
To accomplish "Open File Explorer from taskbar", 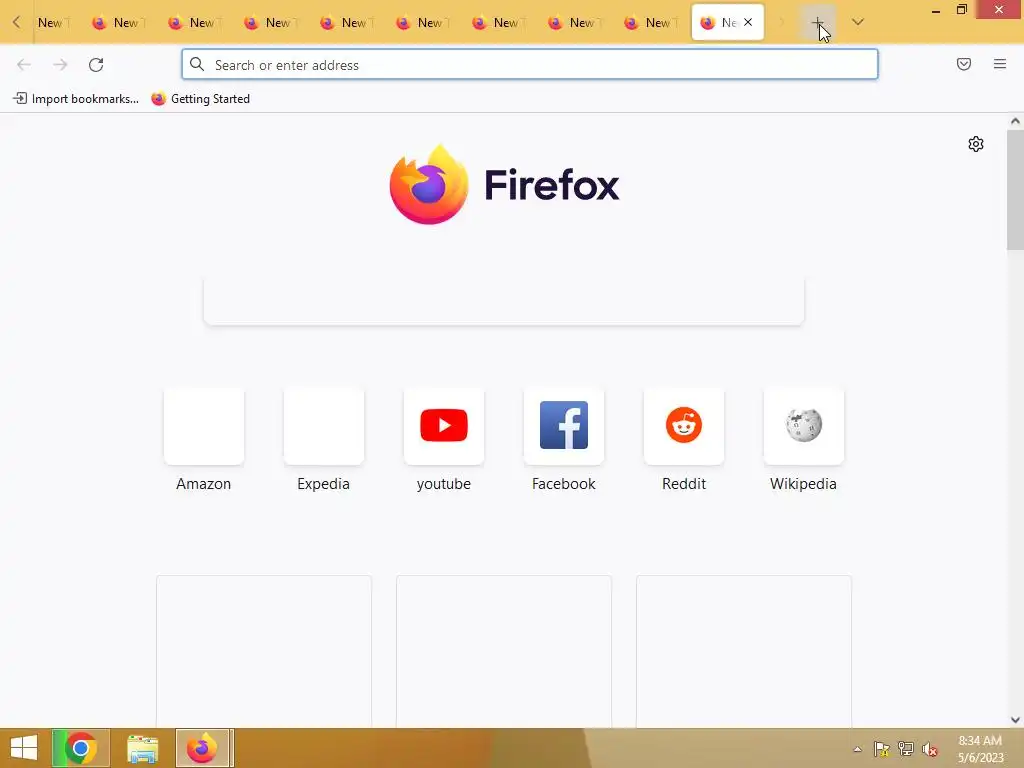I will tap(142, 748).
